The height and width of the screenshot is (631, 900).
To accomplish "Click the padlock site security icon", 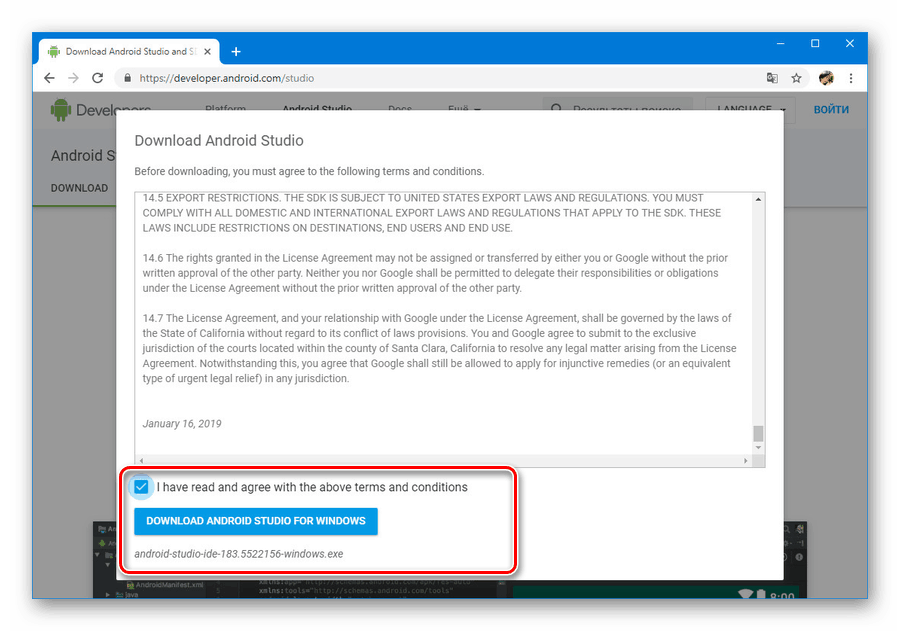I will (127, 78).
